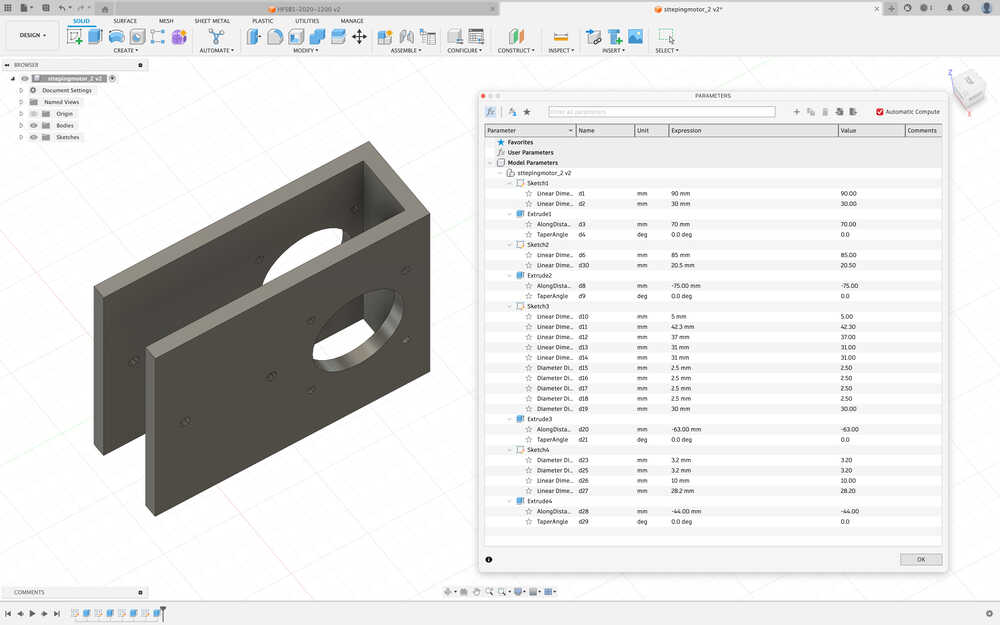The width and height of the screenshot is (1000, 625).
Task: Jump to the beginning of the timeline
Action: tap(8, 614)
